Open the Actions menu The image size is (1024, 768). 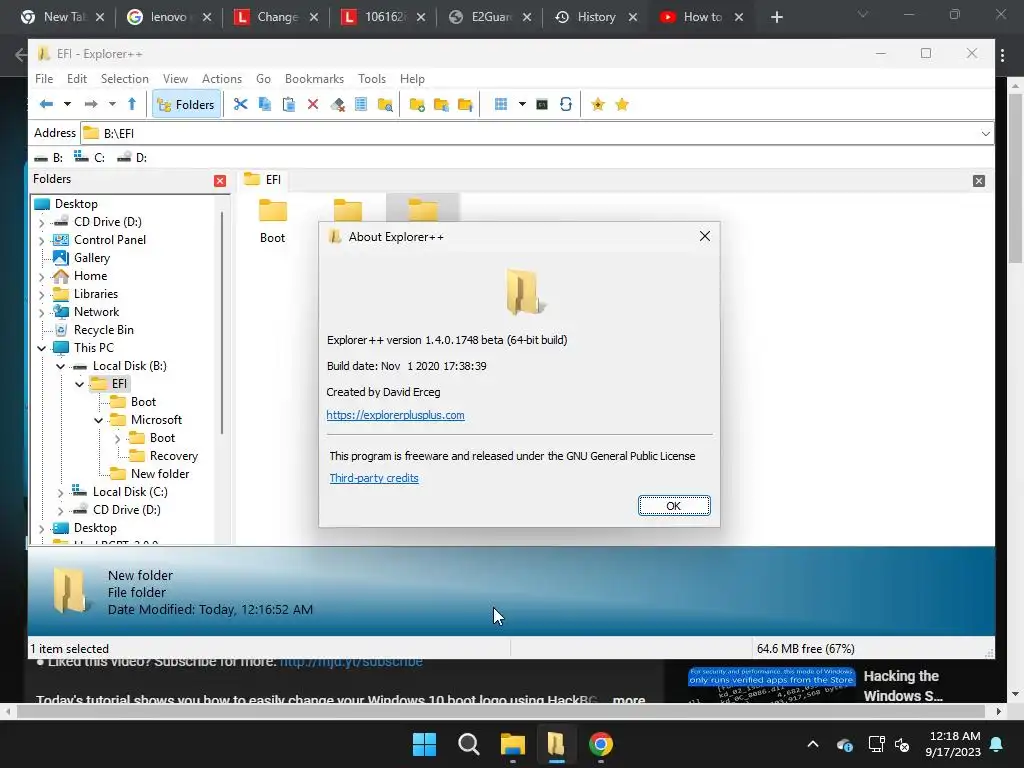[222, 78]
